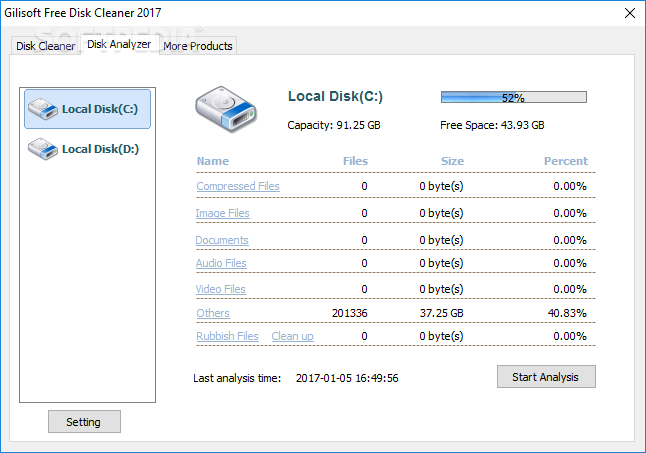Click the Files column header
The width and height of the screenshot is (646, 453).
coord(355,161)
